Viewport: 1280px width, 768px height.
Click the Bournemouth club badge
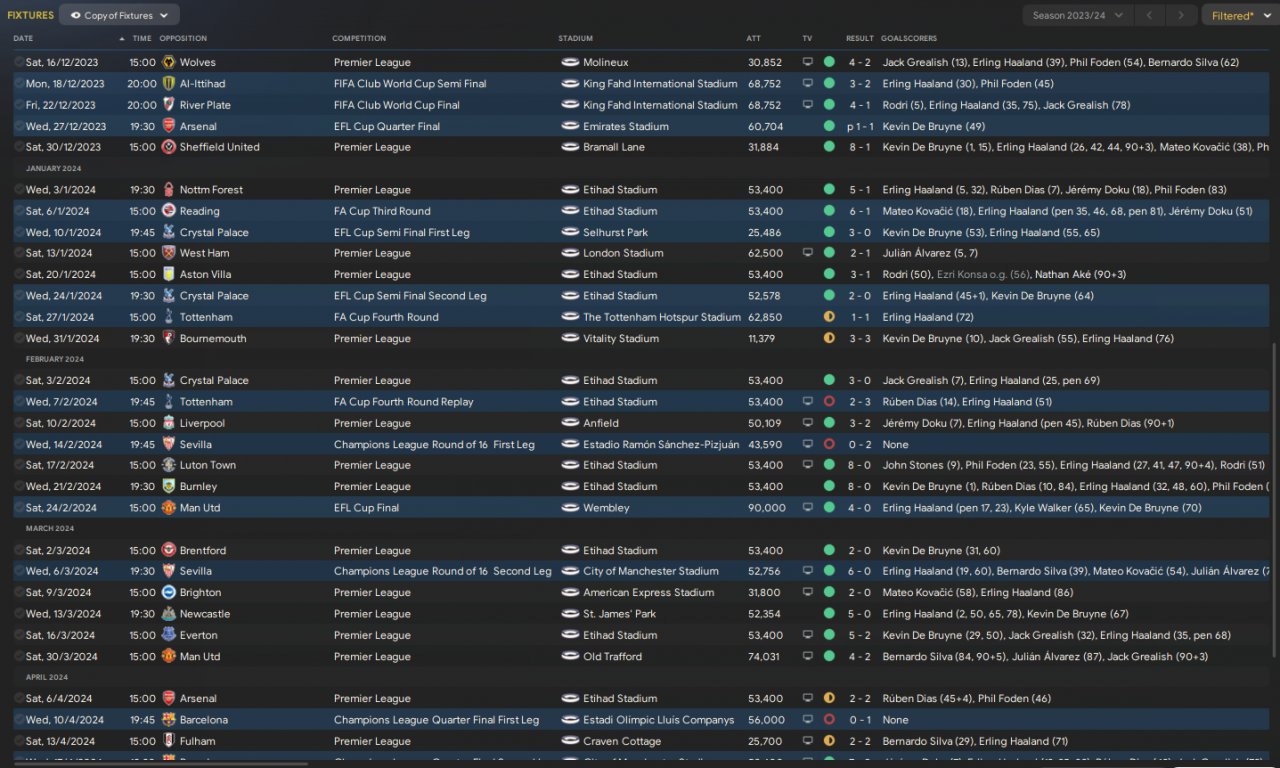click(x=169, y=338)
